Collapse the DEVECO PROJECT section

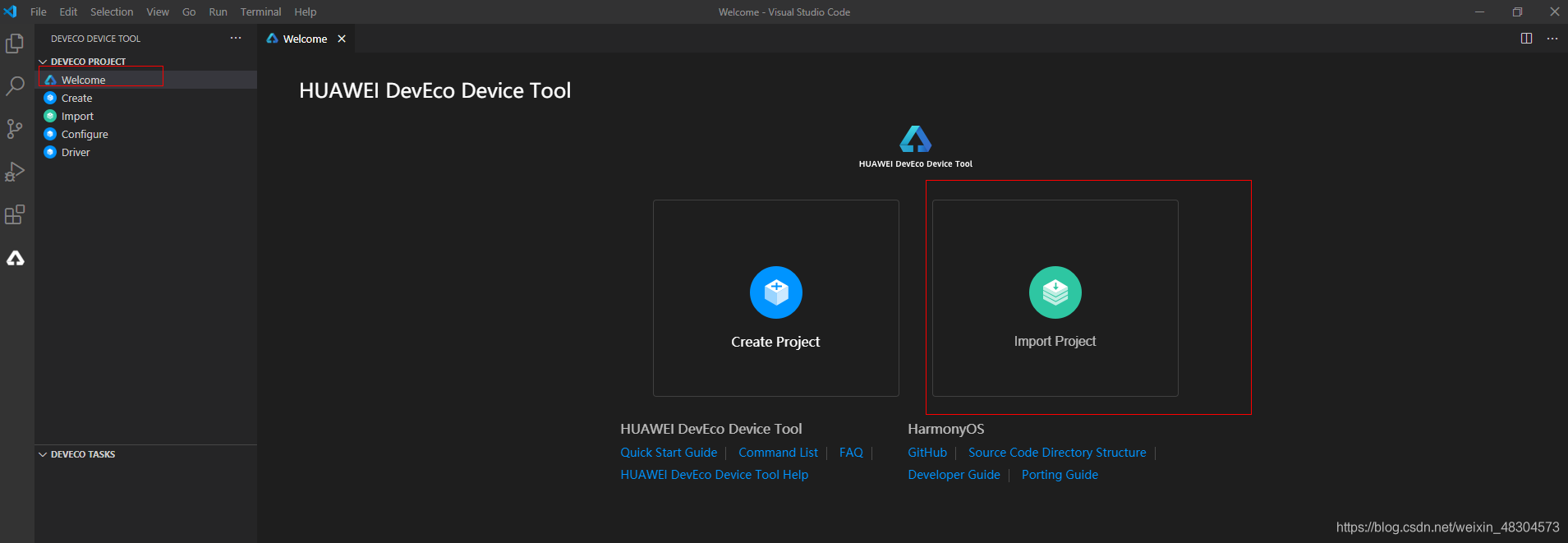point(146,62)
